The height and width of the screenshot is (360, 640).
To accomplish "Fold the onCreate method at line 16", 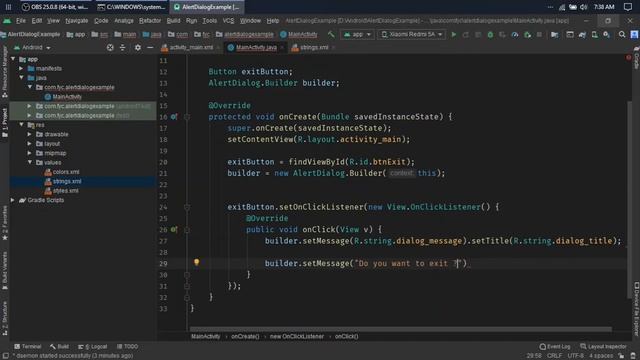I will click(x=187, y=117).
